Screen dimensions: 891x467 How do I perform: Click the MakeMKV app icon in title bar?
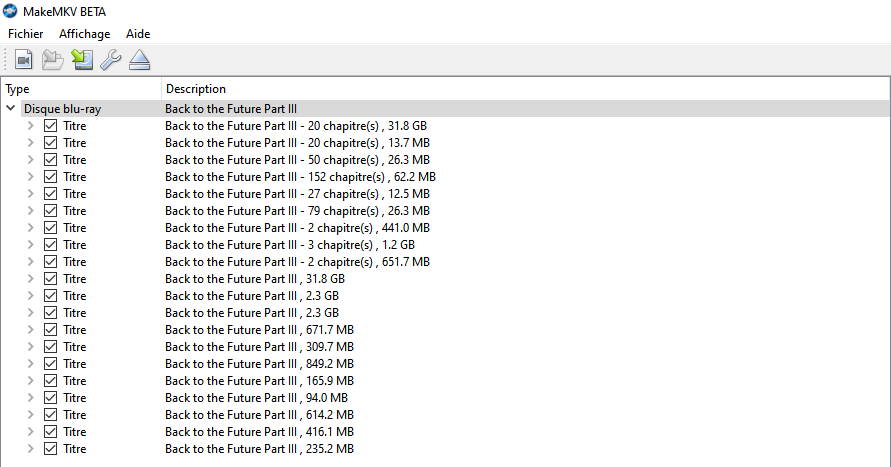tap(11, 11)
